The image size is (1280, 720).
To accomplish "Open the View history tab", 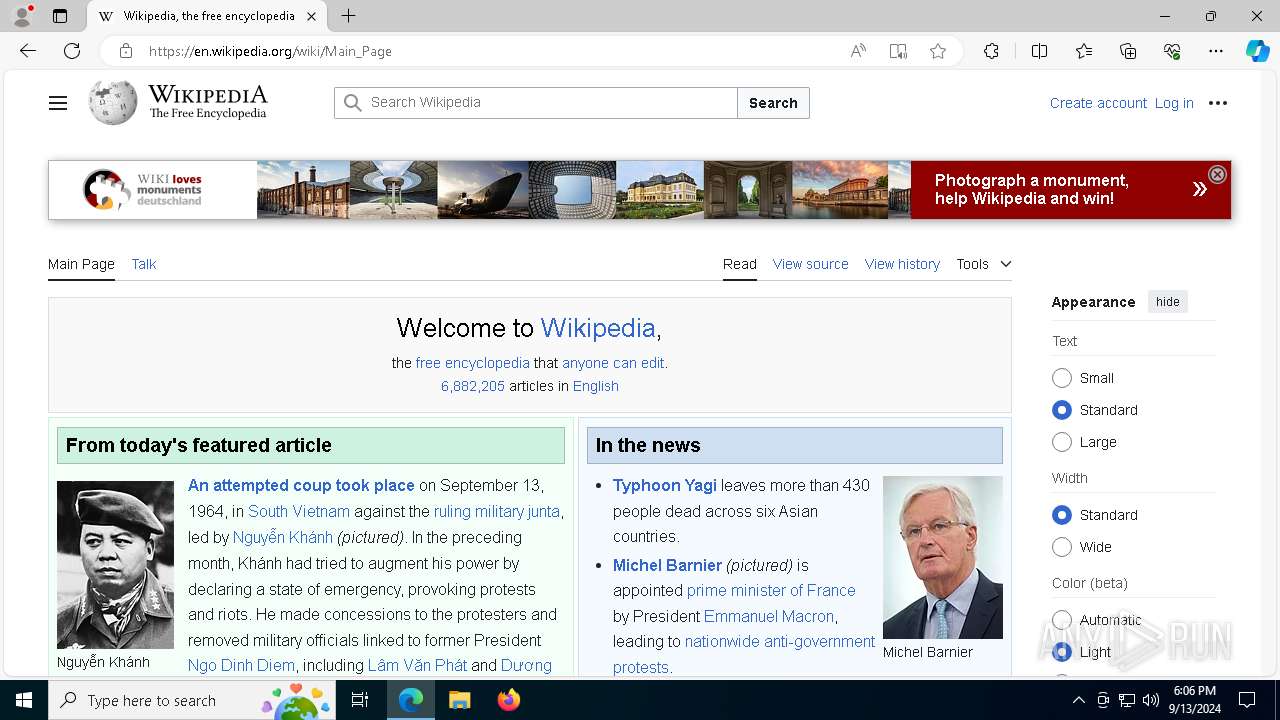I will point(902,264).
